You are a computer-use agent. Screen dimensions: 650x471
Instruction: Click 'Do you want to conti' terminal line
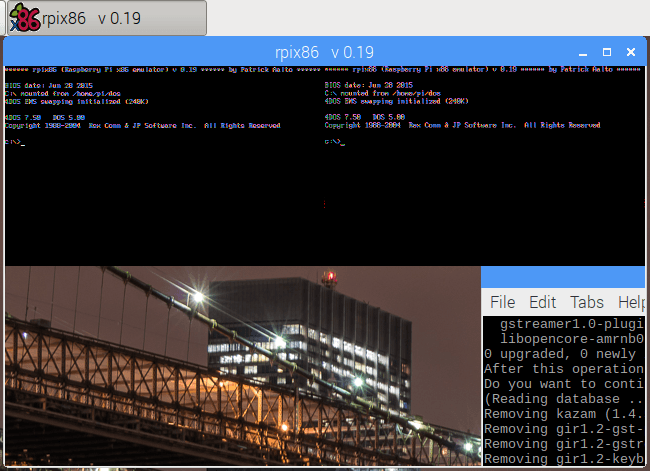click(x=564, y=384)
